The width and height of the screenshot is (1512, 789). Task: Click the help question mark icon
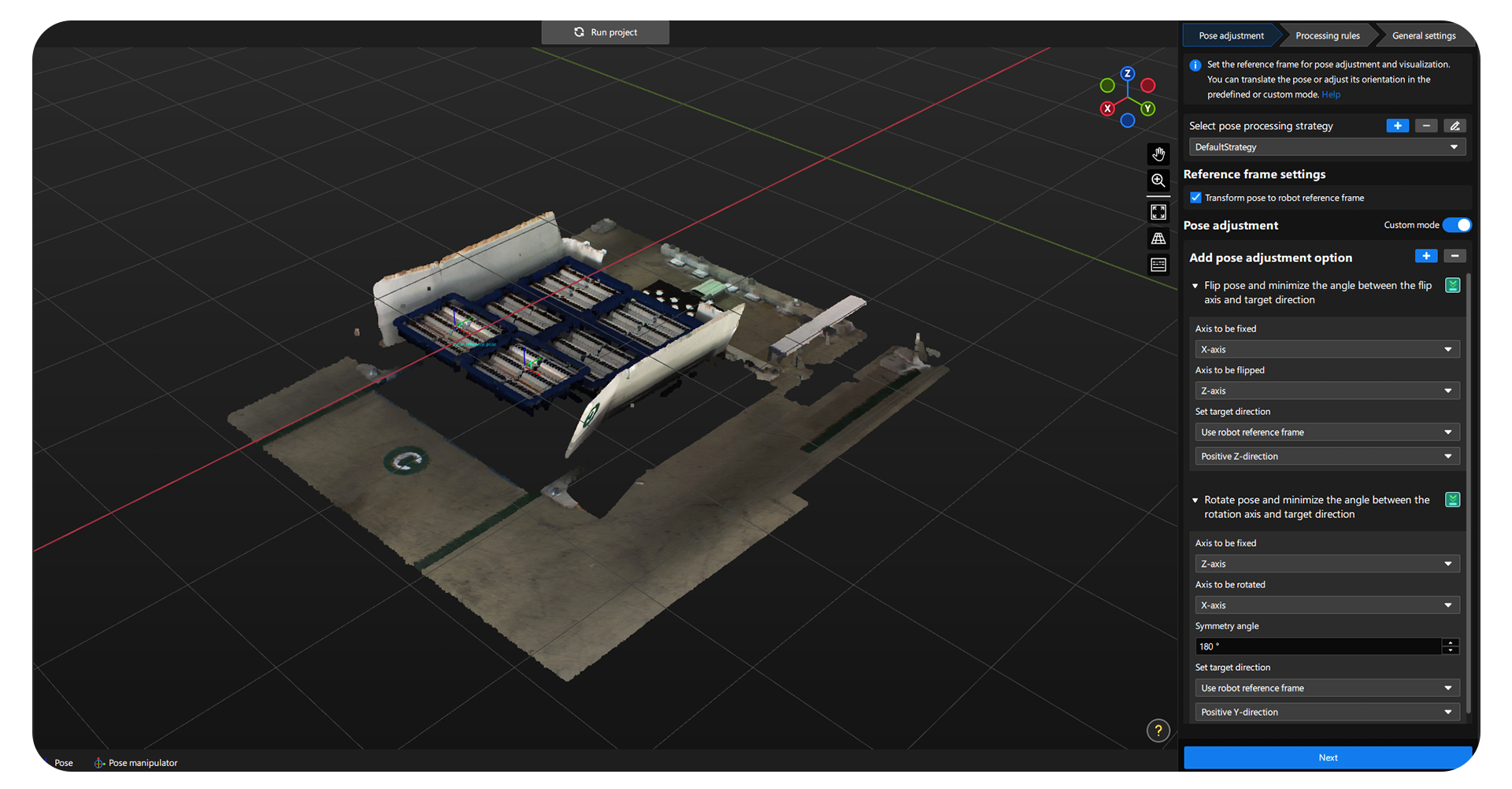1158,730
